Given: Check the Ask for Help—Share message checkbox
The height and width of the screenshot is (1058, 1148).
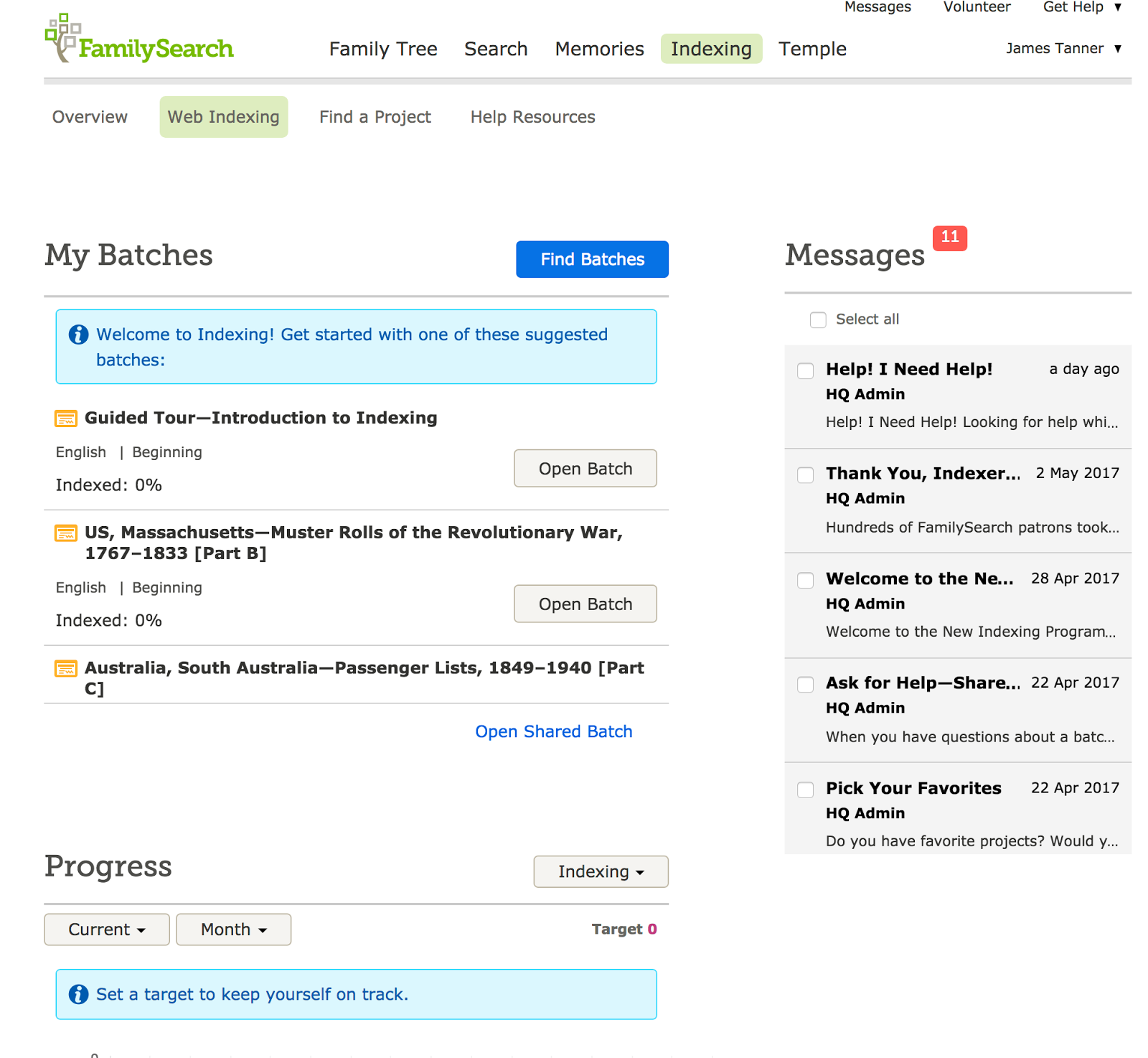Looking at the screenshot, I should [806, 684].
